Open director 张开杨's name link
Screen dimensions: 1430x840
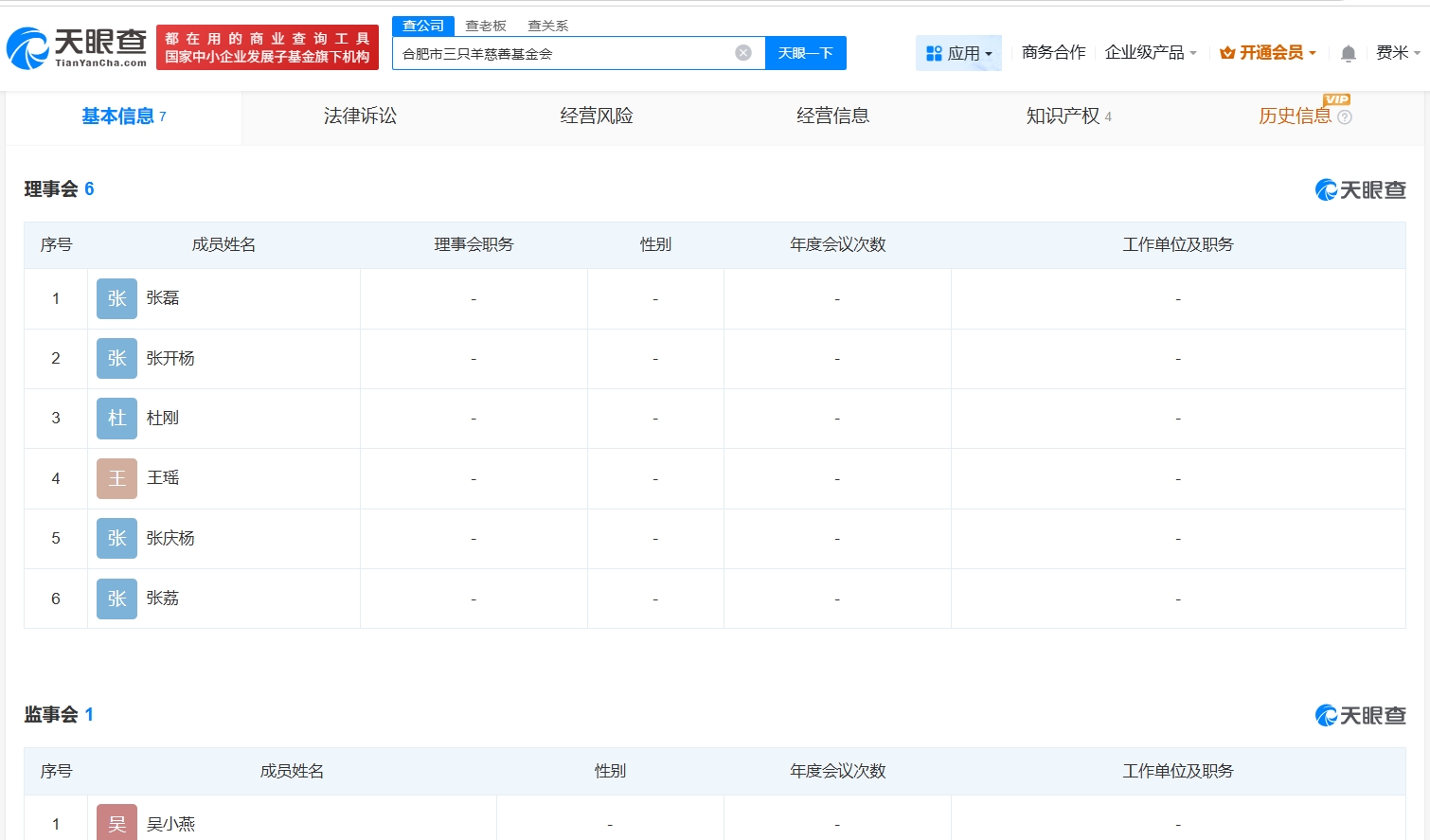(170, 358)
